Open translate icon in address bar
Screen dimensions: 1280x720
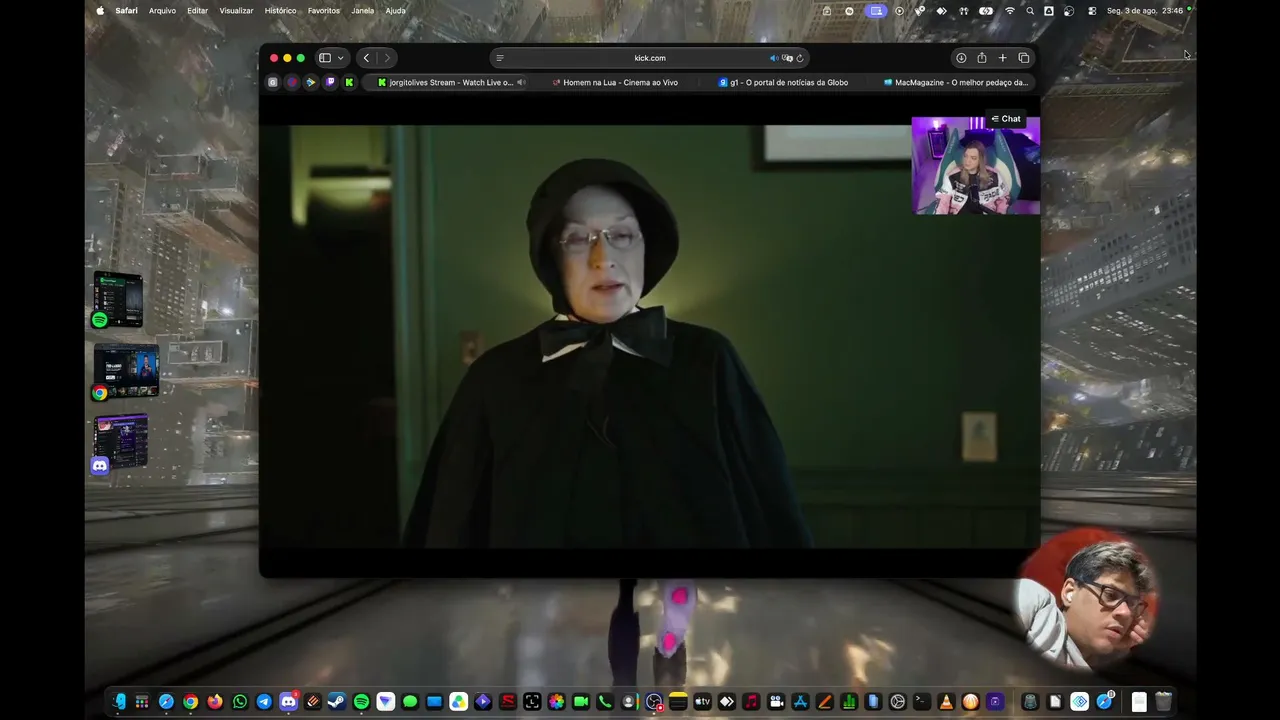click(787, 58)
